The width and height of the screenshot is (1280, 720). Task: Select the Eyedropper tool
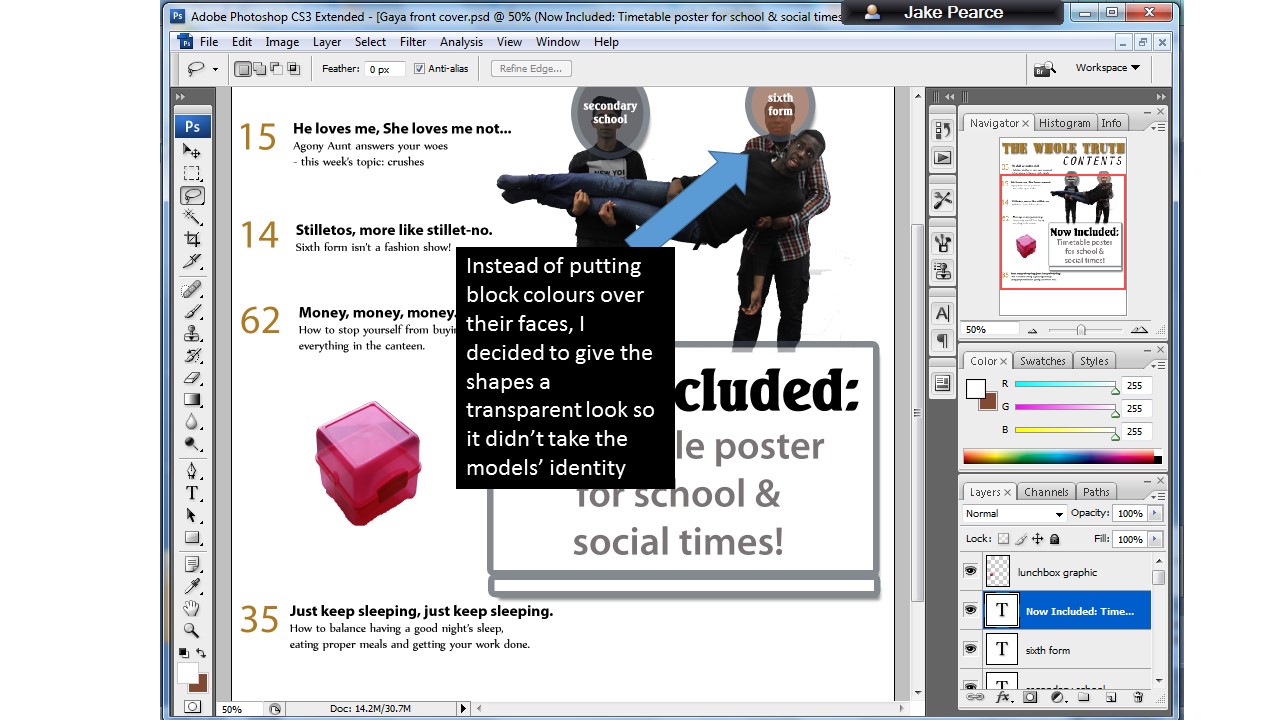(x=192, y=587)
